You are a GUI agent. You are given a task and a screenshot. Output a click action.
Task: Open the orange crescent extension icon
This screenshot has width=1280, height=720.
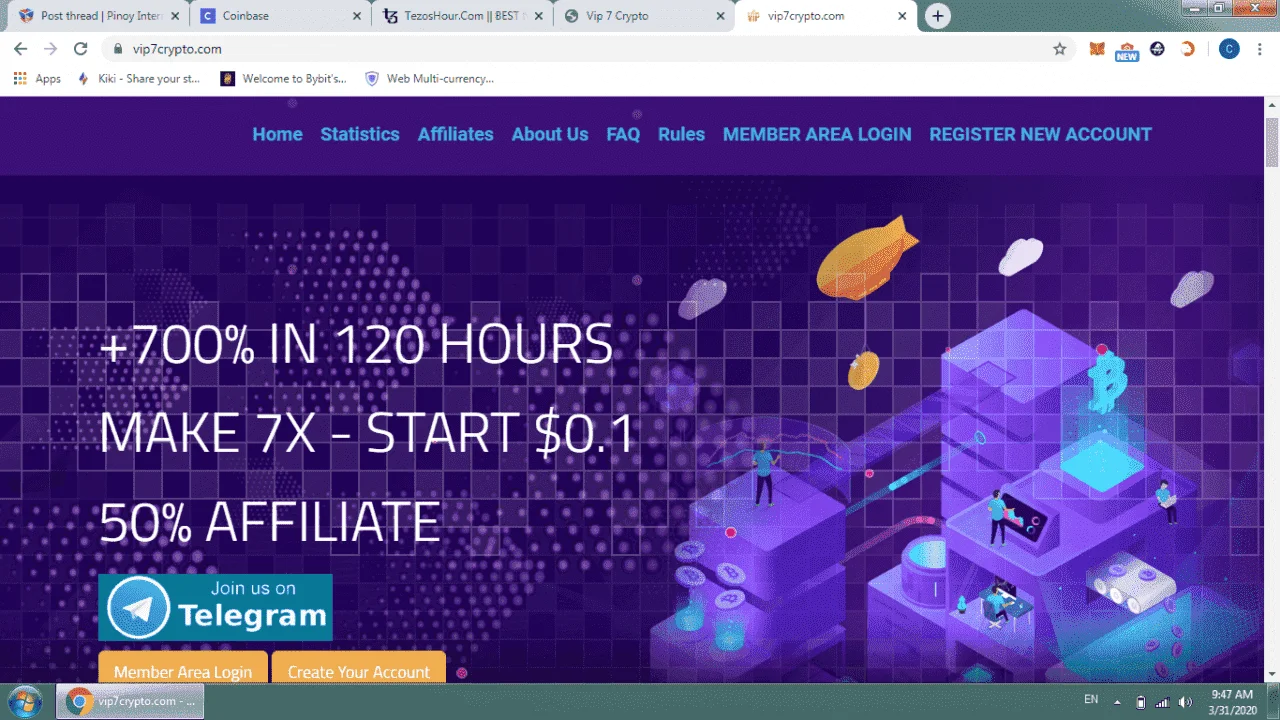[1188, 49]
